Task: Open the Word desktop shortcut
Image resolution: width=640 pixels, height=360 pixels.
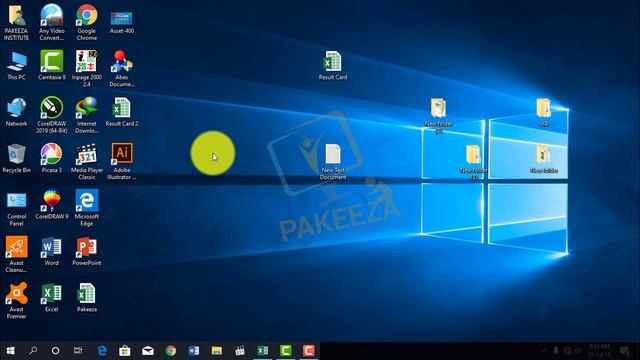Action: point(51,251)
